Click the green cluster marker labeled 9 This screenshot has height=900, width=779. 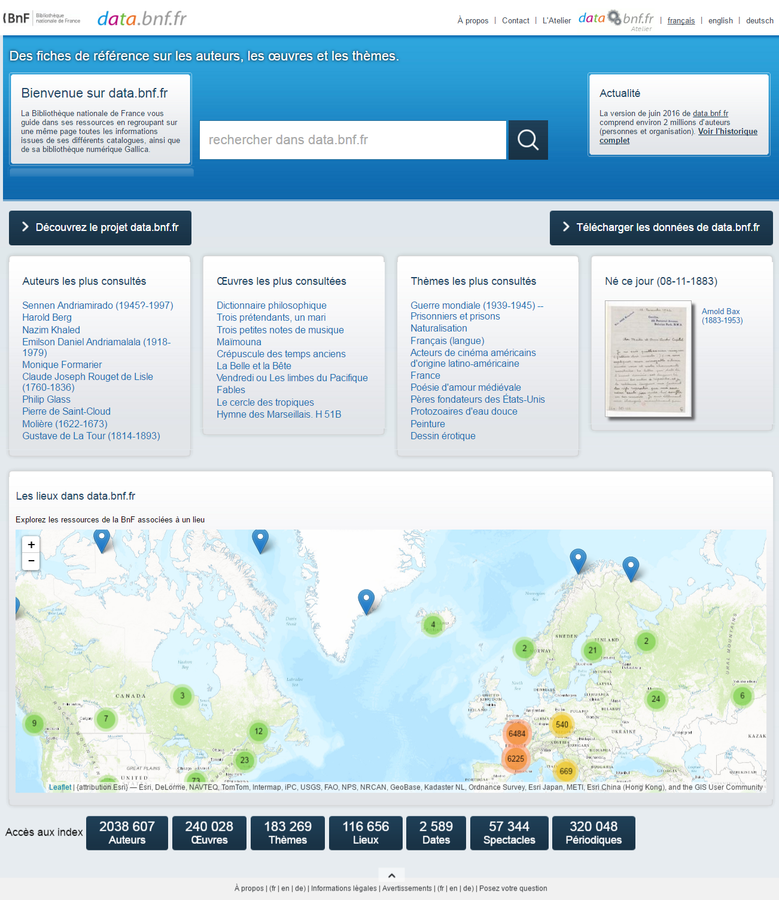tap(34, 723)
